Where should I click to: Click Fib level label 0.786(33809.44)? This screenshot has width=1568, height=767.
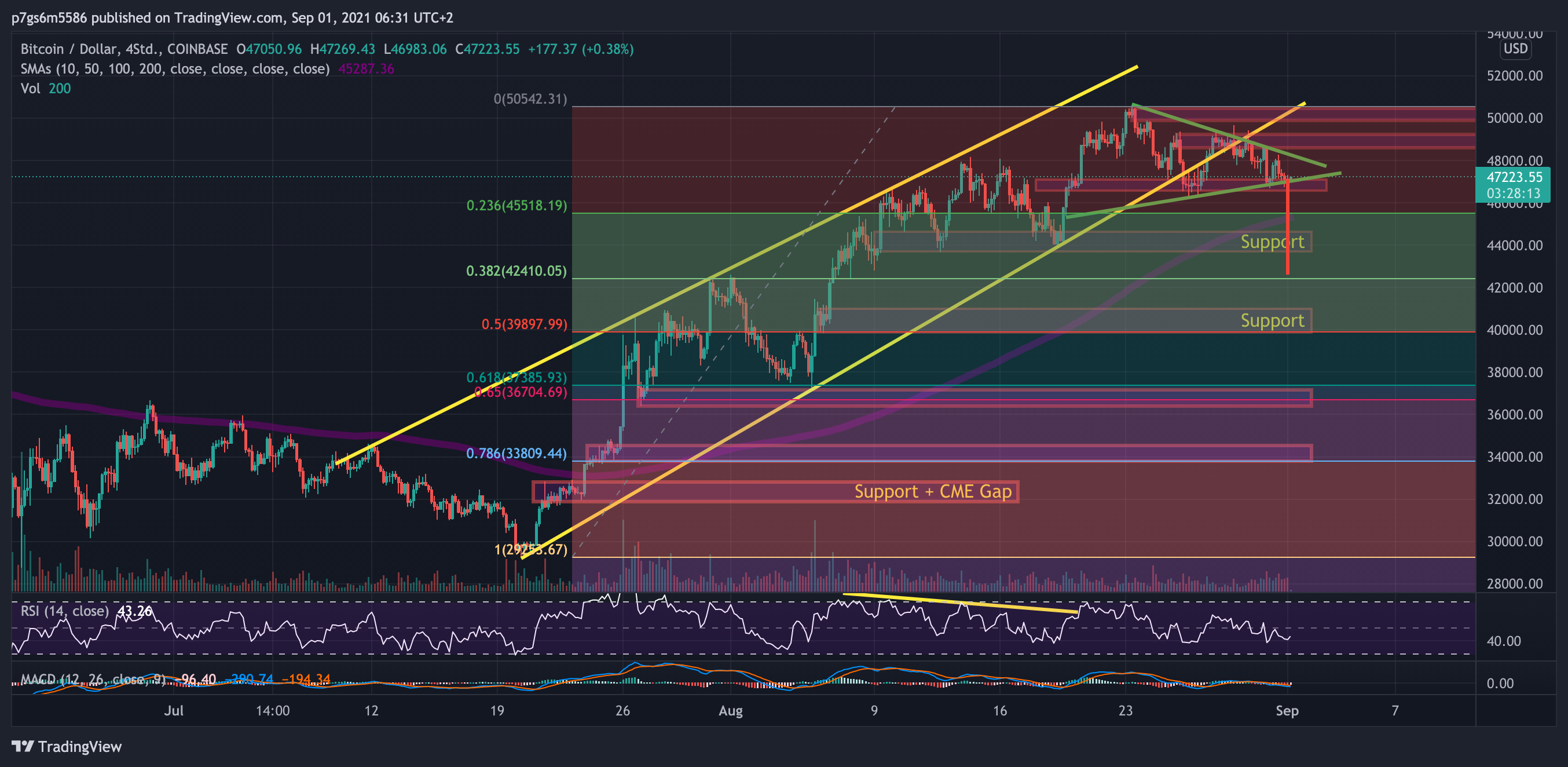516,453
